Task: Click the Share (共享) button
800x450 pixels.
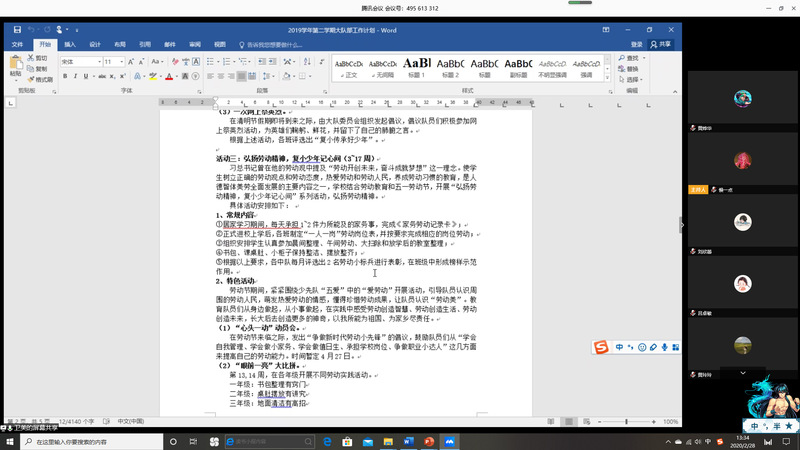Action: coord(661,44)
